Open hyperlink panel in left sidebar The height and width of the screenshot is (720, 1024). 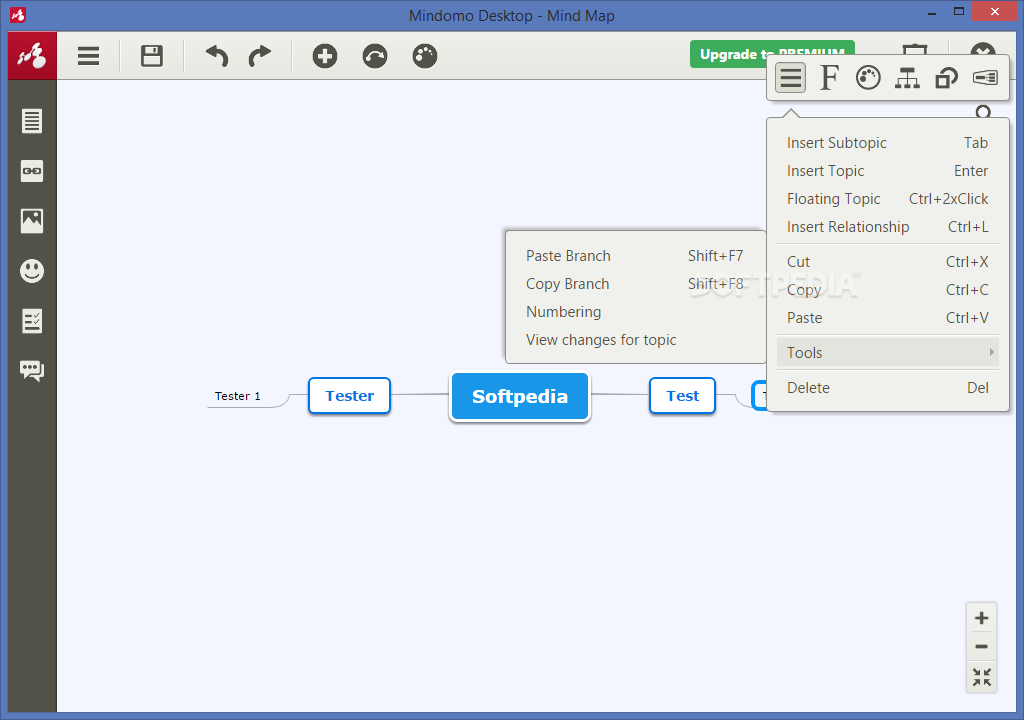(x=32, y=171)
